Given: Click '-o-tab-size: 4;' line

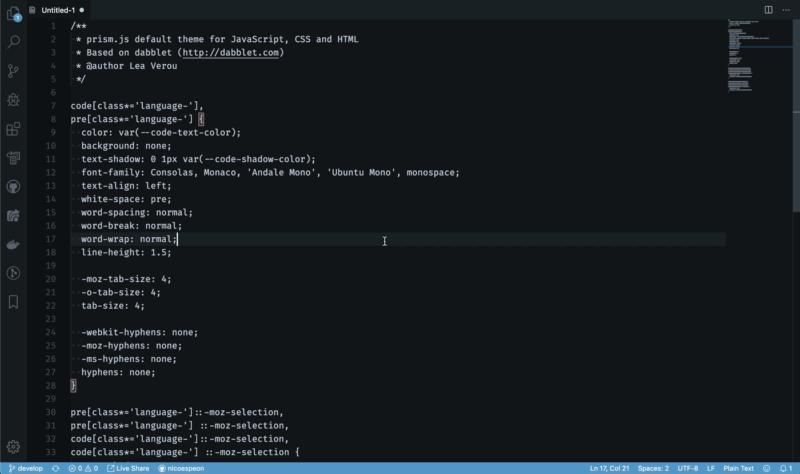Looking at the screenshot, I should pyautogui.click(x=121, y=292).
